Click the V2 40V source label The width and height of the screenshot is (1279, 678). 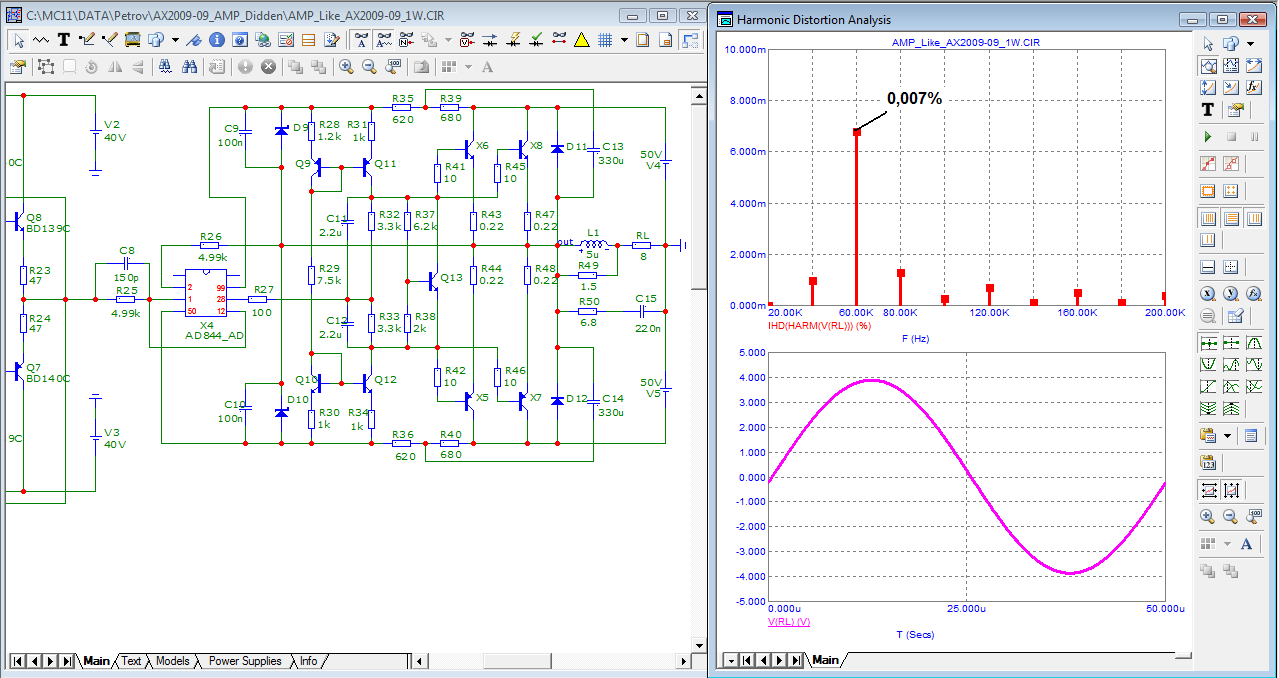[x=114, y=130]
